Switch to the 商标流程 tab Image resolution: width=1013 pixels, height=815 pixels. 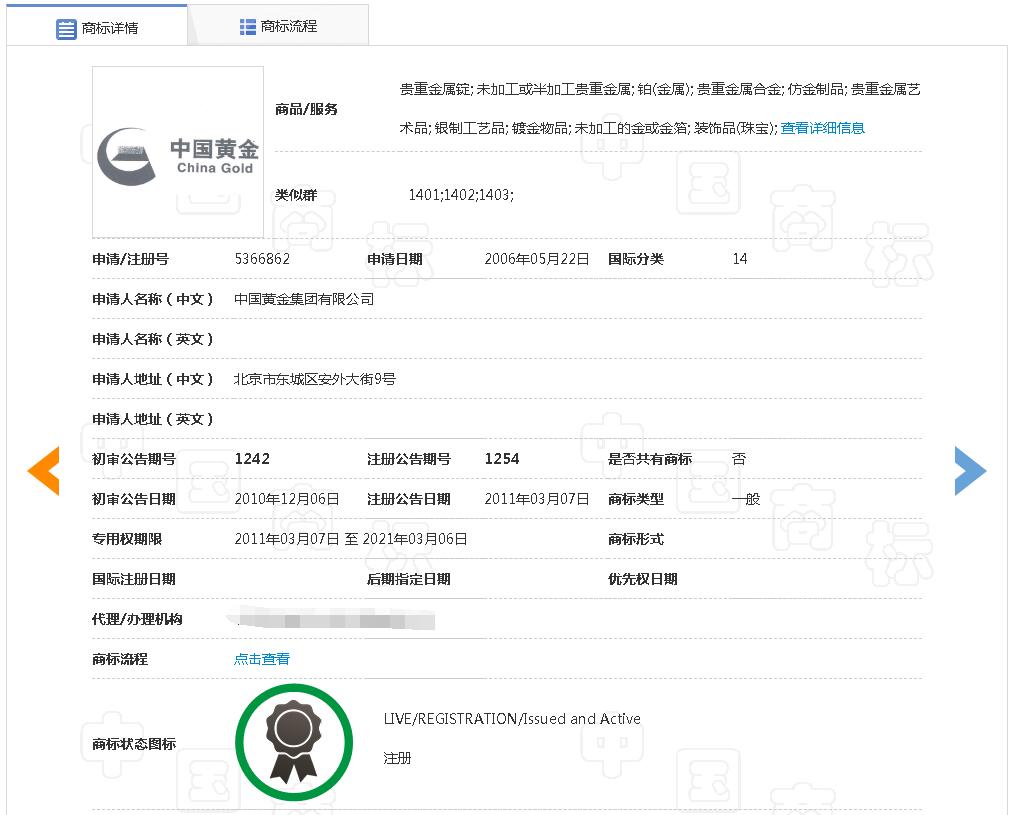click(288, 27)
